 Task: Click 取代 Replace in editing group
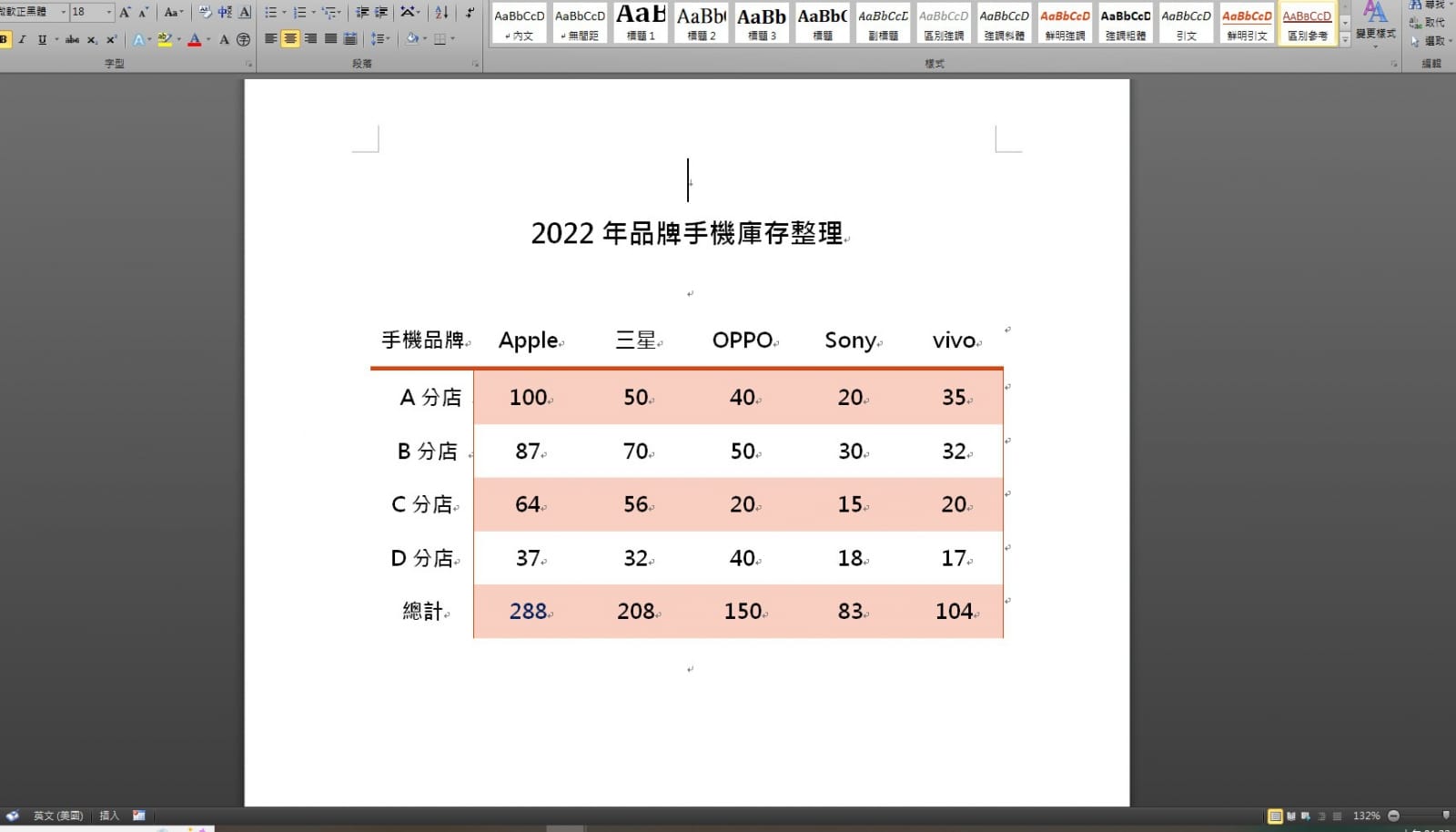coord(1427,23)
